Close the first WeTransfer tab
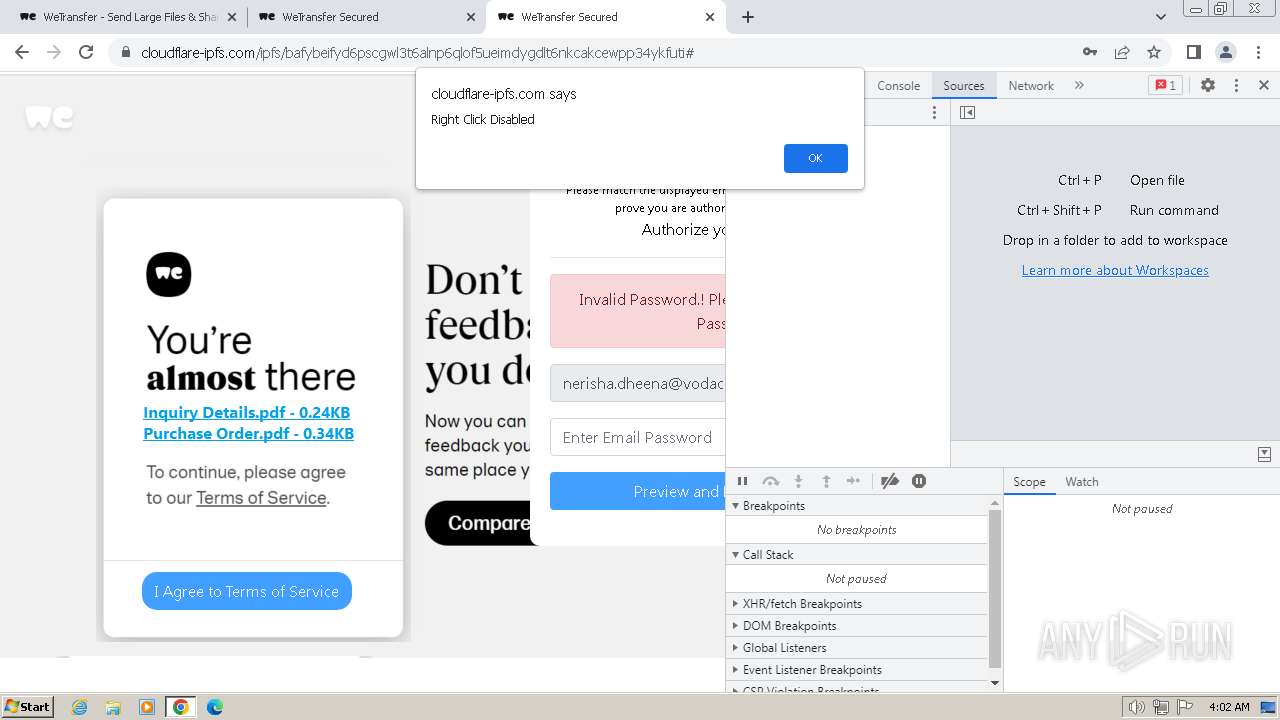The image size is (1280, 720). tap(232, 17)
